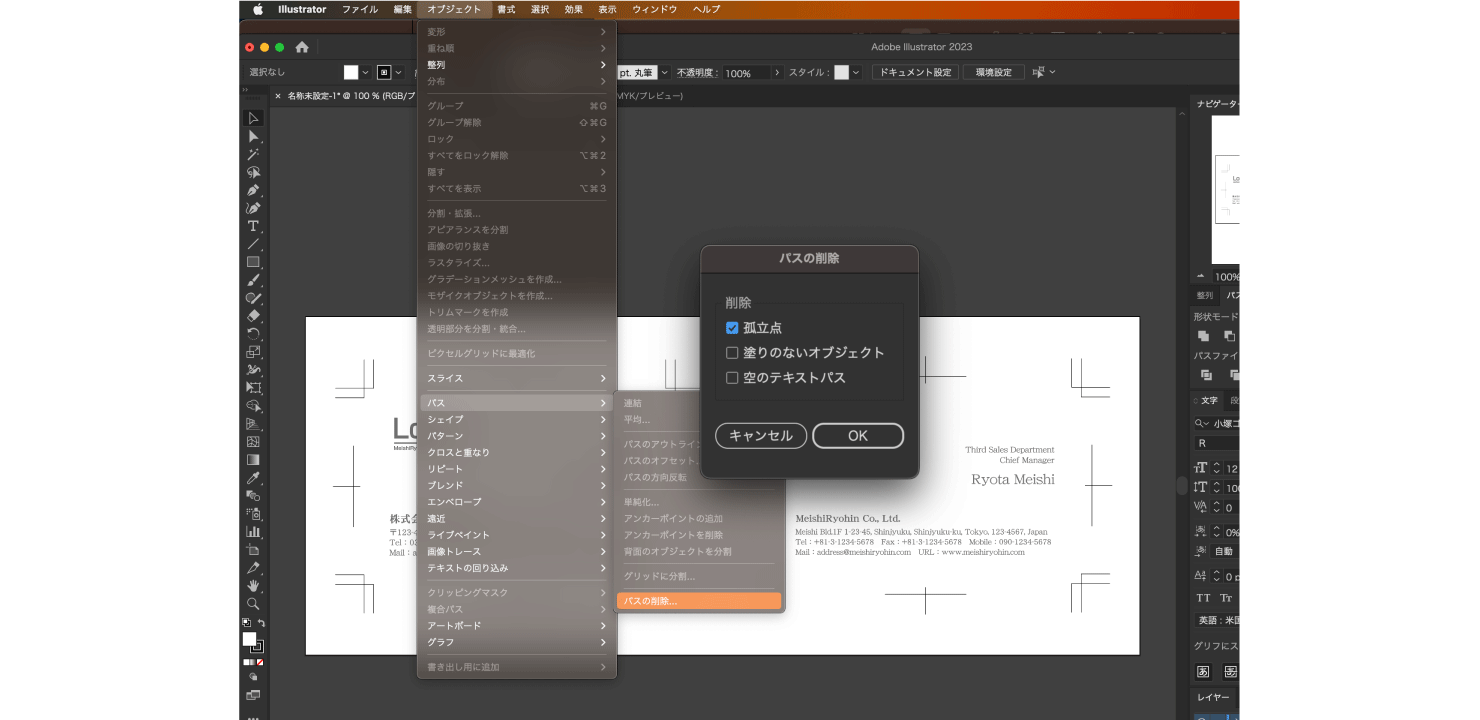Select the Zoom magnifier tool
Viewport: 1480px width, 720px height.
coord(253,604)
